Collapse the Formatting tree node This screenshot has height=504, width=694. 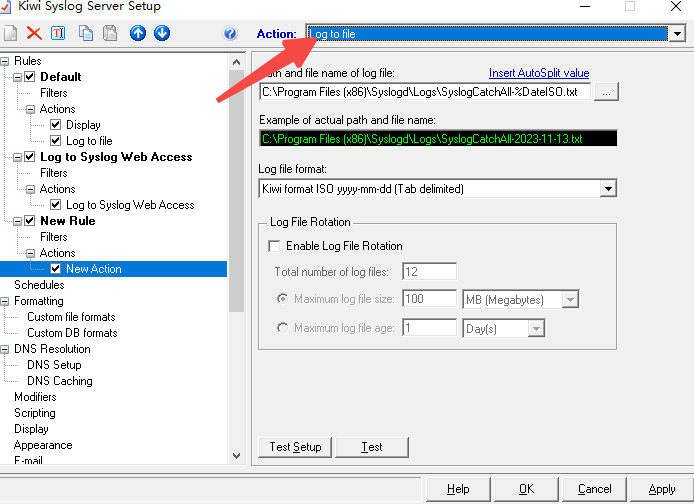(x=4, y=301)
